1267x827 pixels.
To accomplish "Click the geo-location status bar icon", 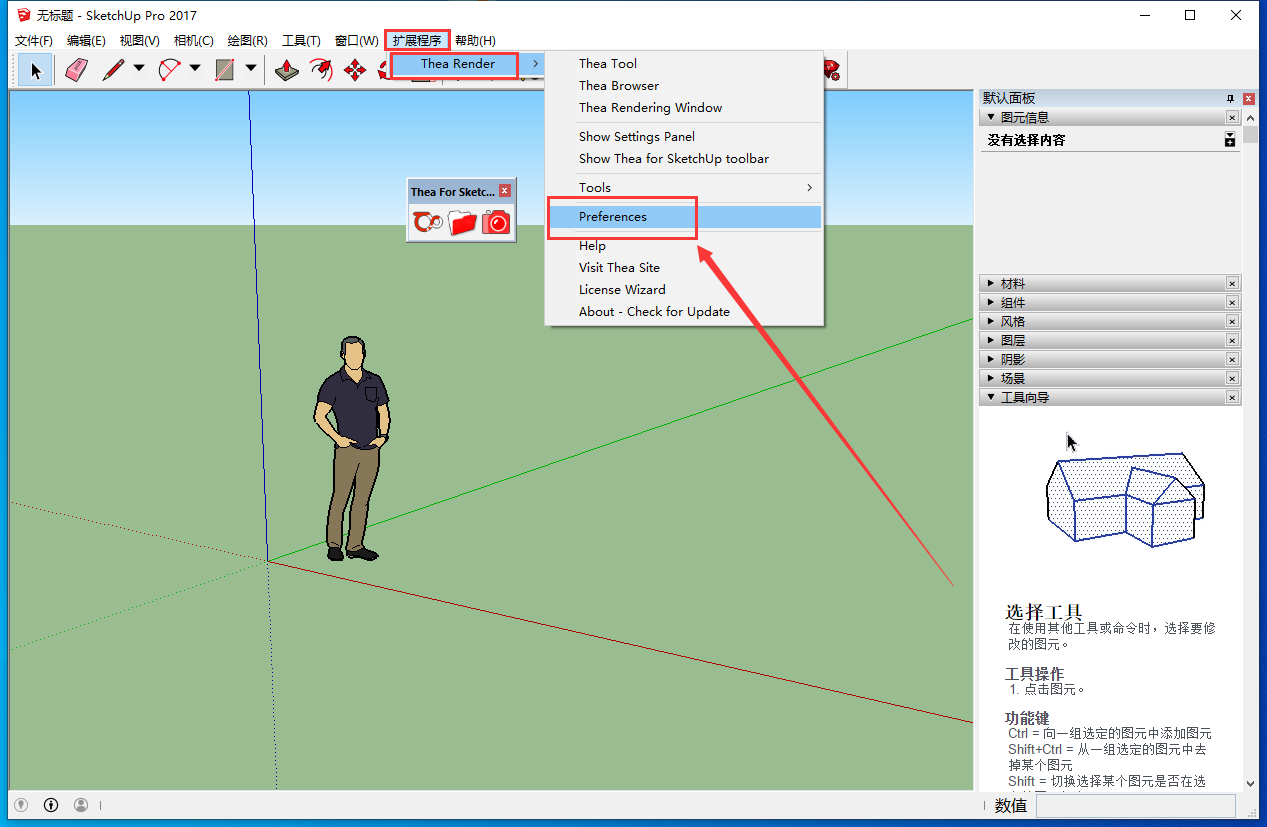I will (x=20, y=805).
